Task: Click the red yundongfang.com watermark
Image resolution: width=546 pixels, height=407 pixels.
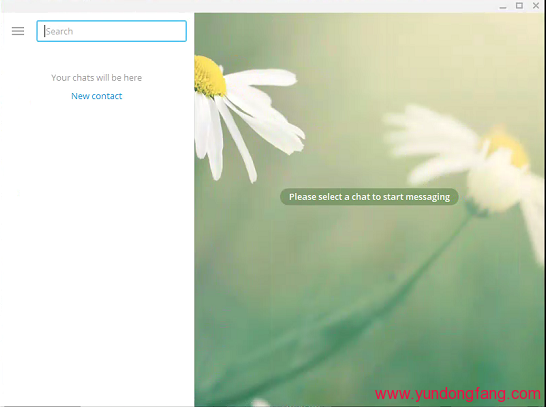Action: [458, 394]
